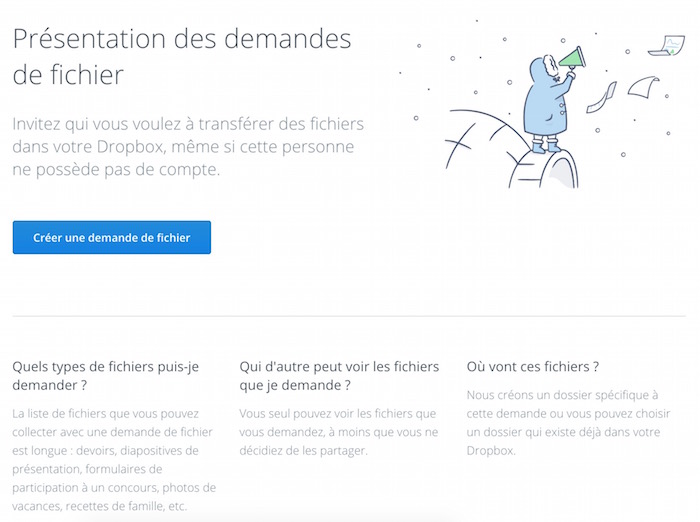Click the curled blank paper sheet floating
The image size is (700, 522).
coord(643,87)
